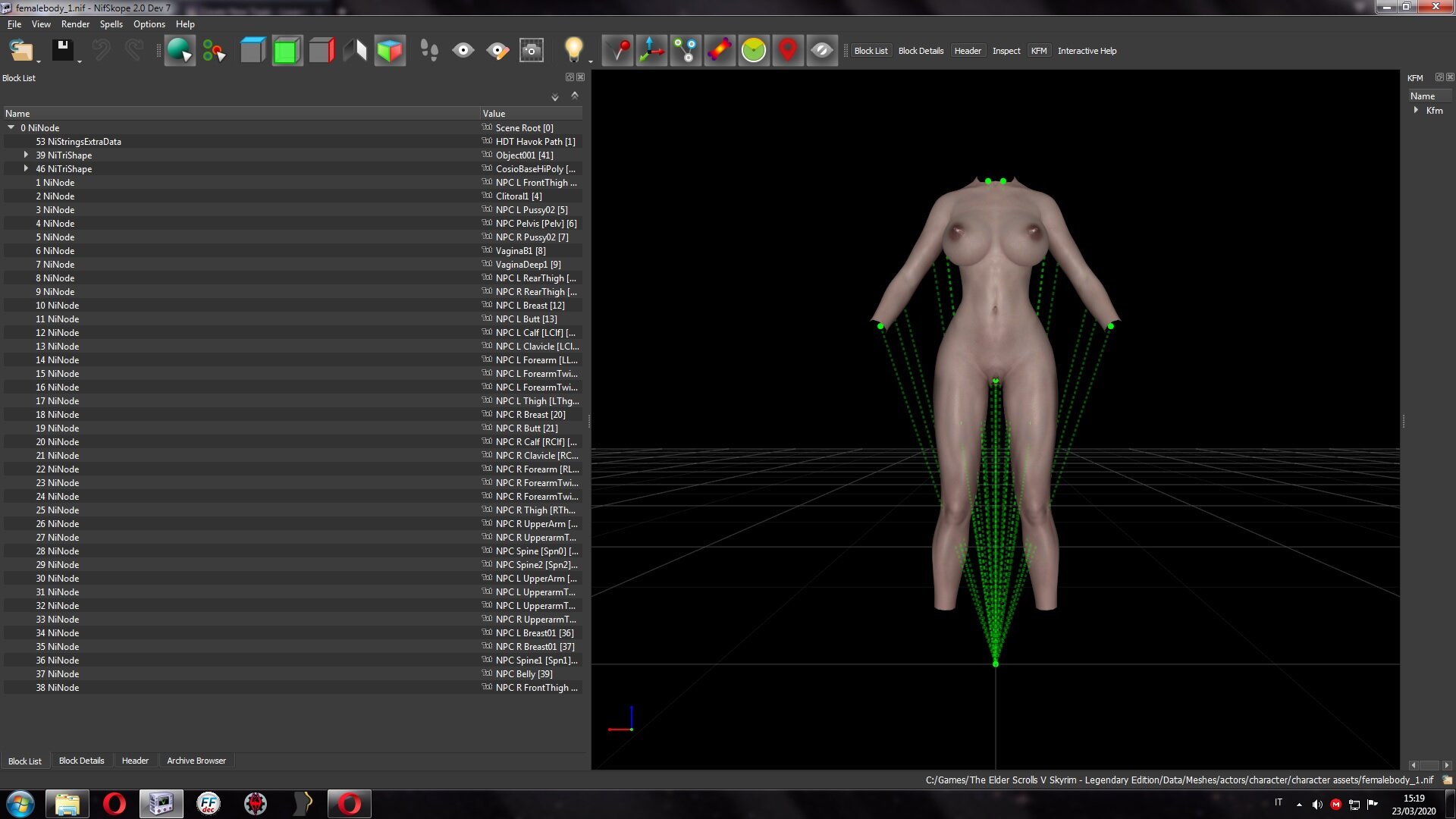Toggle the Show Hidden crossed-eye icon
Viewport: 1456px width, 819px height.
(x=822, y=51)
